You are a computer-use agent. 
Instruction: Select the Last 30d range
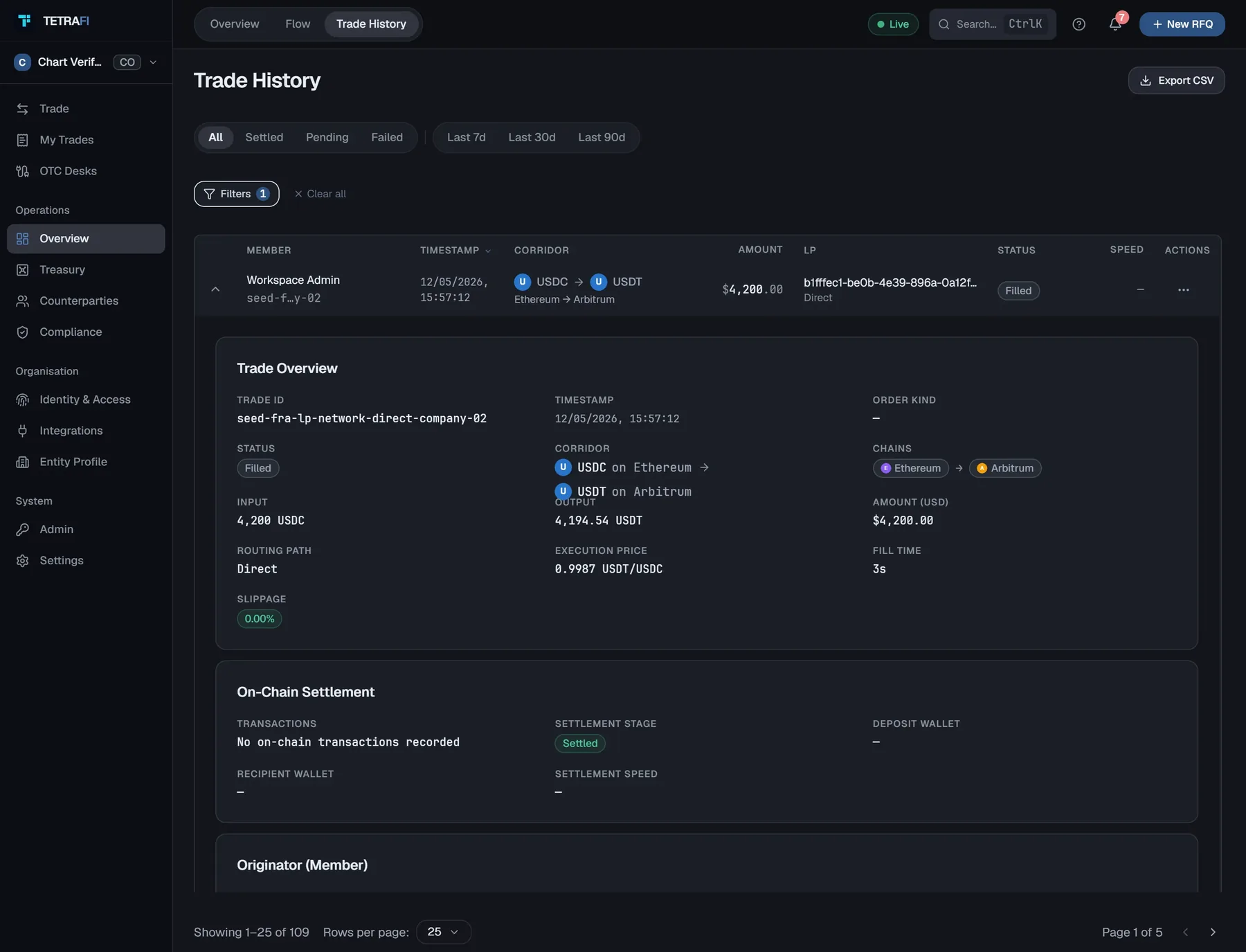point(532,137)
